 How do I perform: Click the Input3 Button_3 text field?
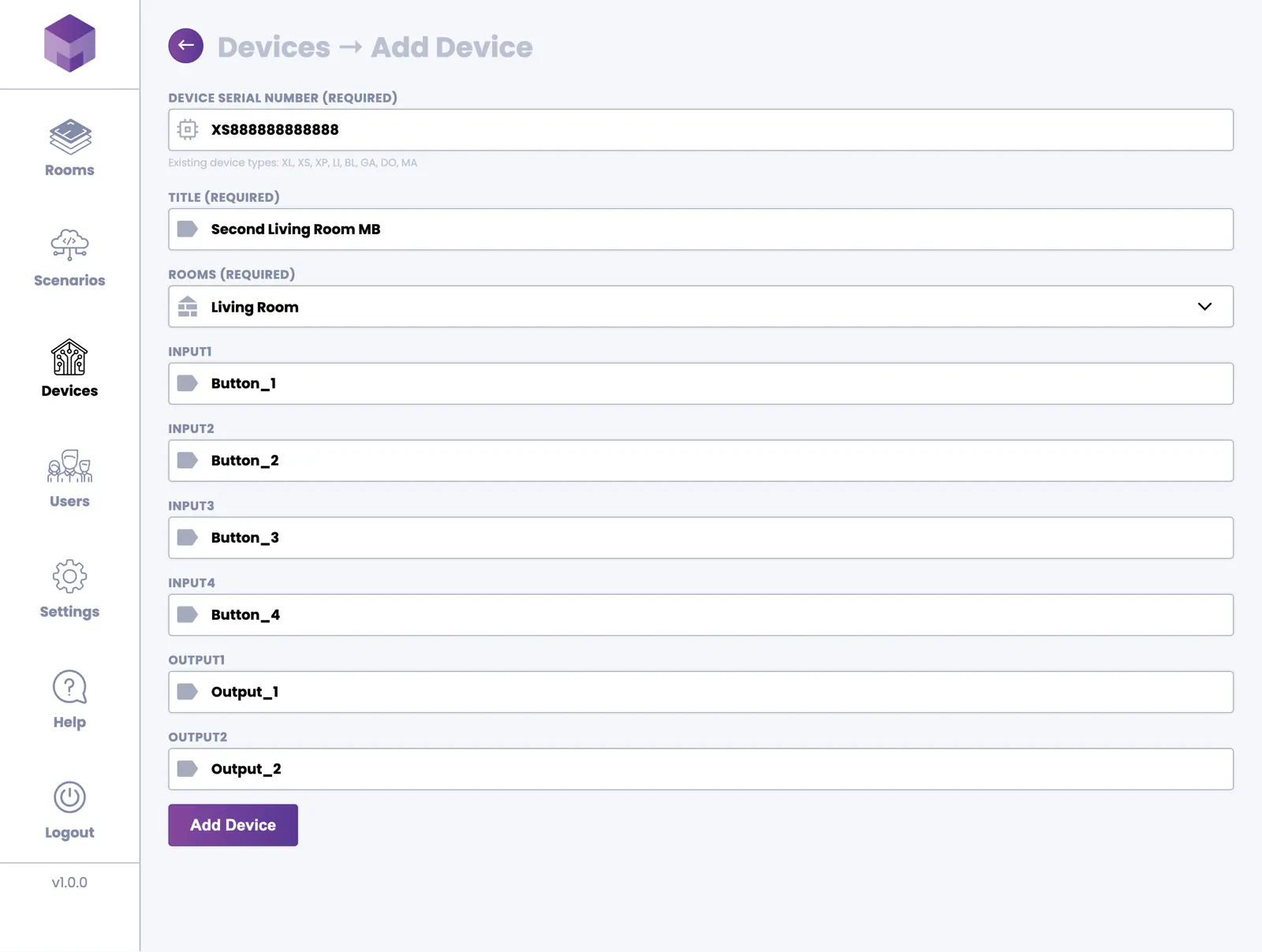point(710,538)
